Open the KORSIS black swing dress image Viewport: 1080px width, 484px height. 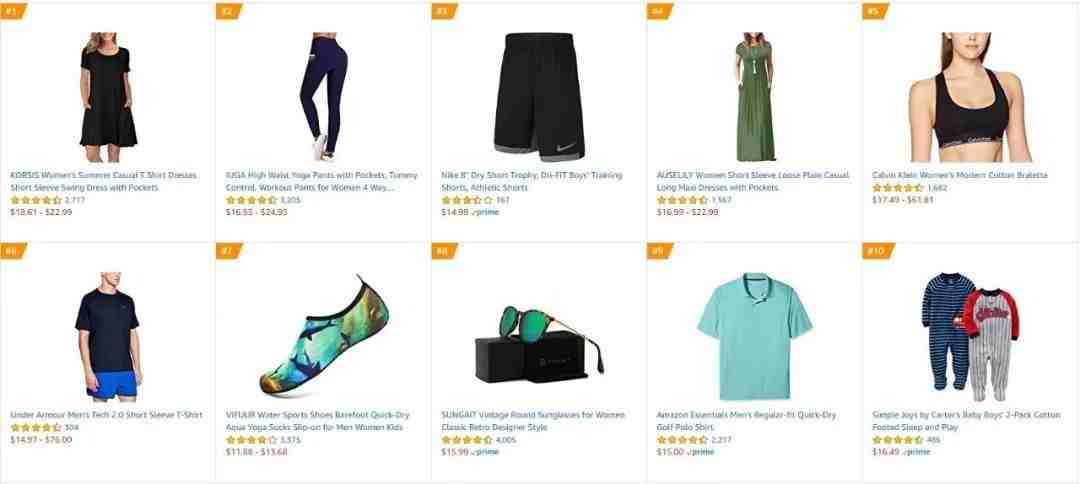tap(108, 96)
